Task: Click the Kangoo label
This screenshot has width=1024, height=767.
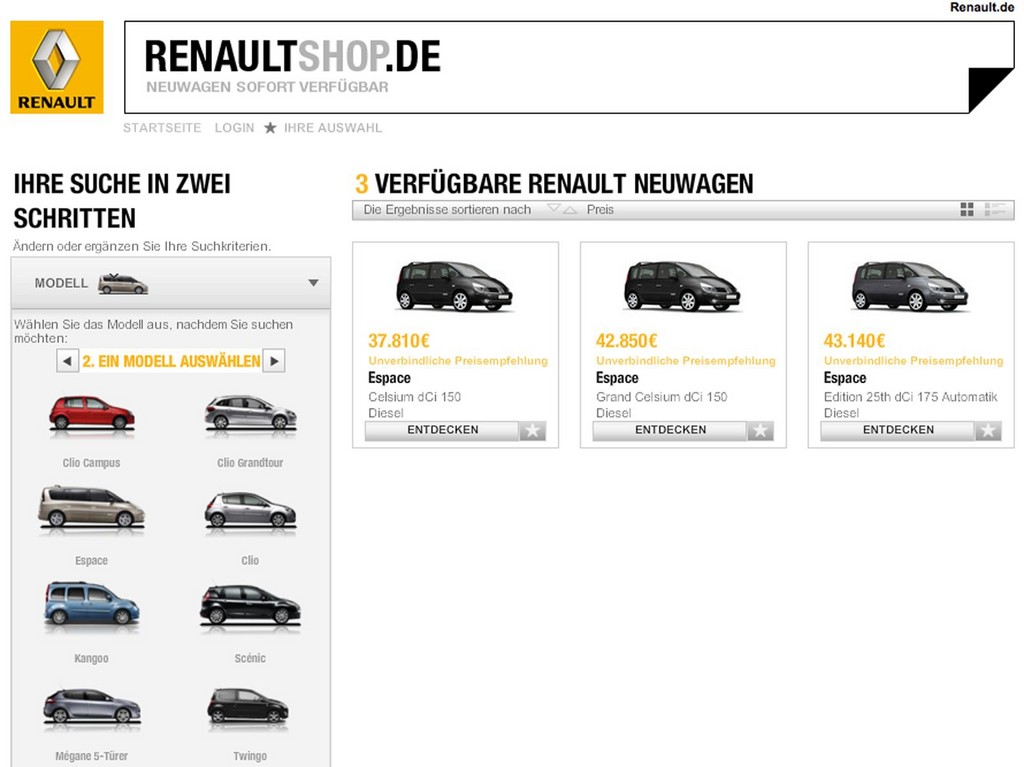Action: click(x=91, y=658)
